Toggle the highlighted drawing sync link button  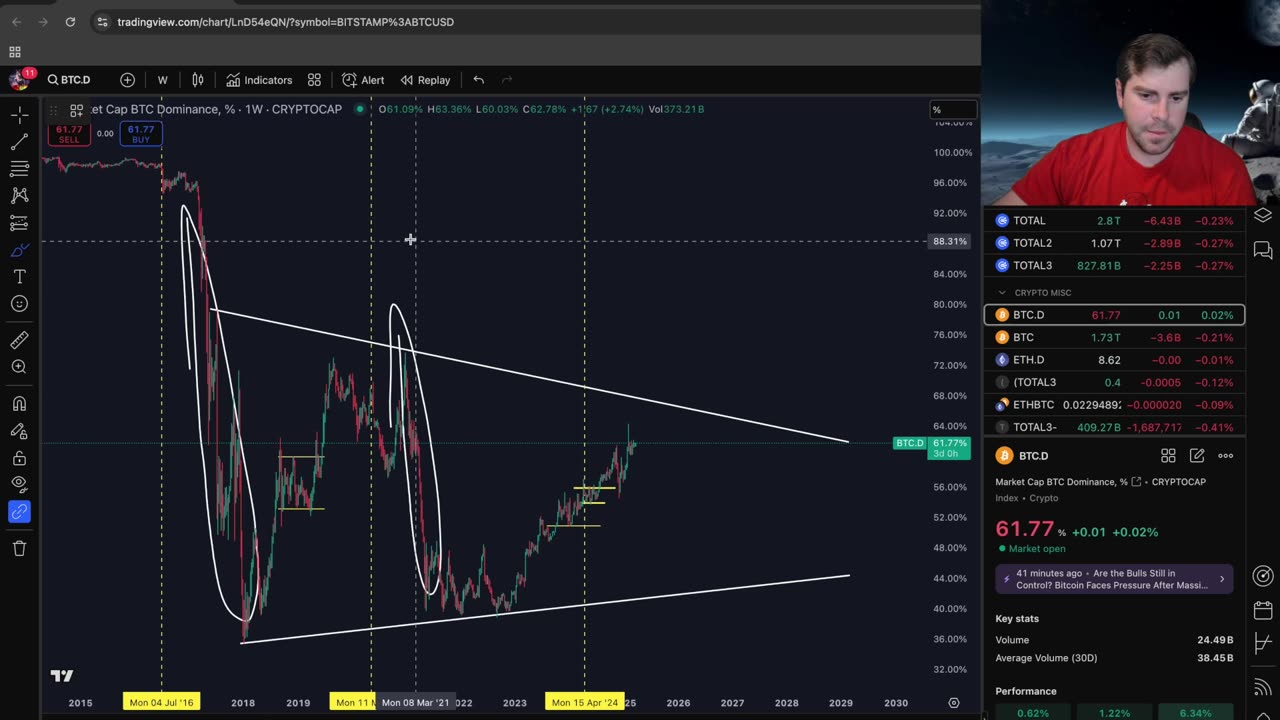click(x=19, y=512)
